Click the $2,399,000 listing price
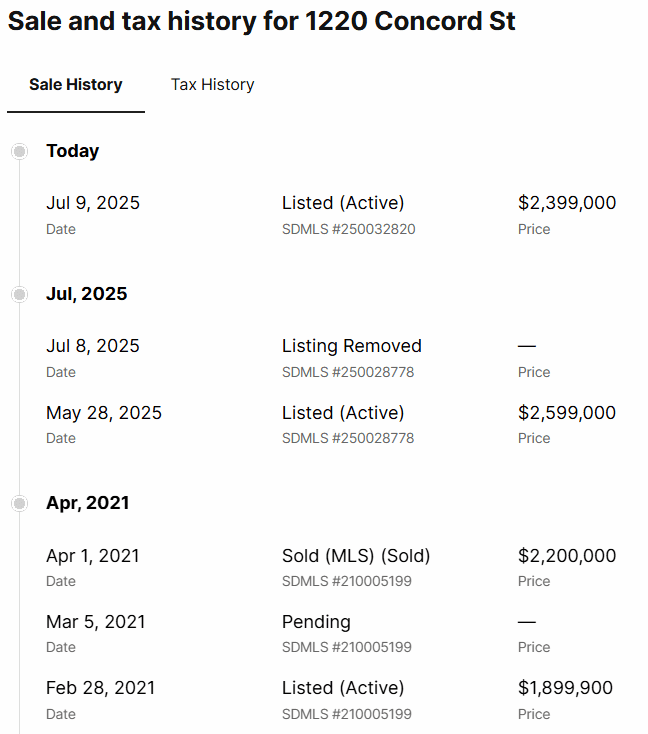The height and width of the screenshot is (734, 648). pos(567,203)
